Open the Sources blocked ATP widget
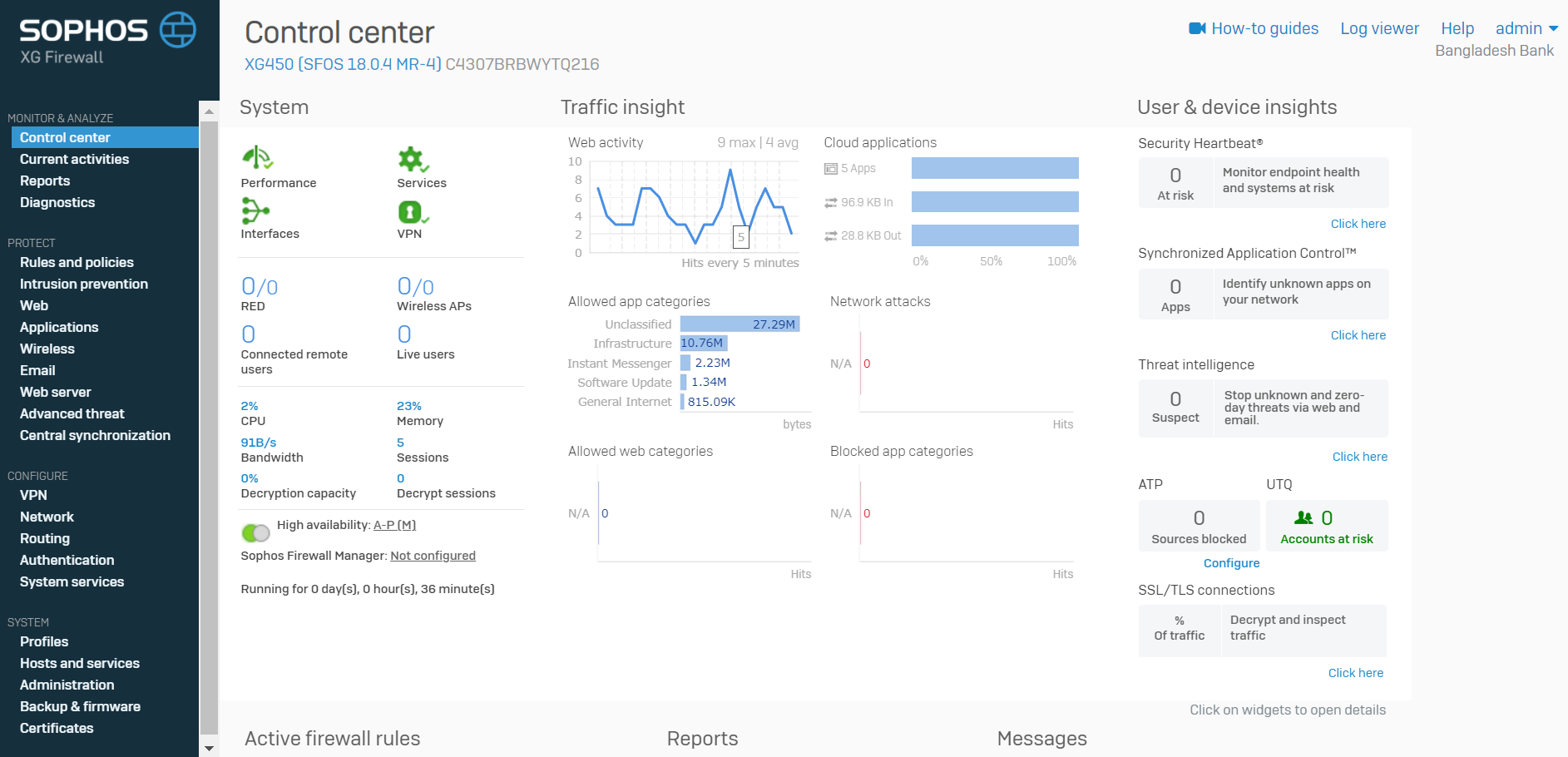This screenshot has height=757, width=1568. [x=1199, y=526]
